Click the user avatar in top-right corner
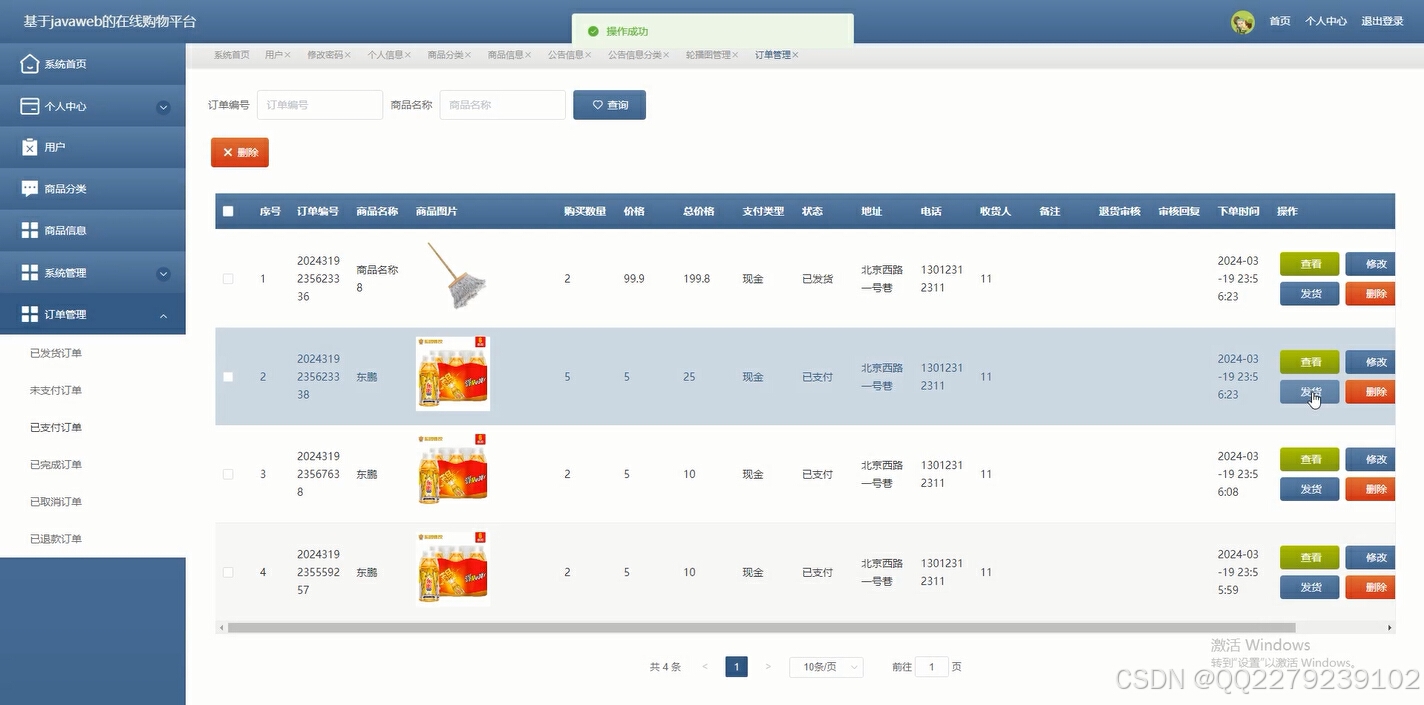Viewport: 1424px width, 705px height. (x=1242, y=21)
